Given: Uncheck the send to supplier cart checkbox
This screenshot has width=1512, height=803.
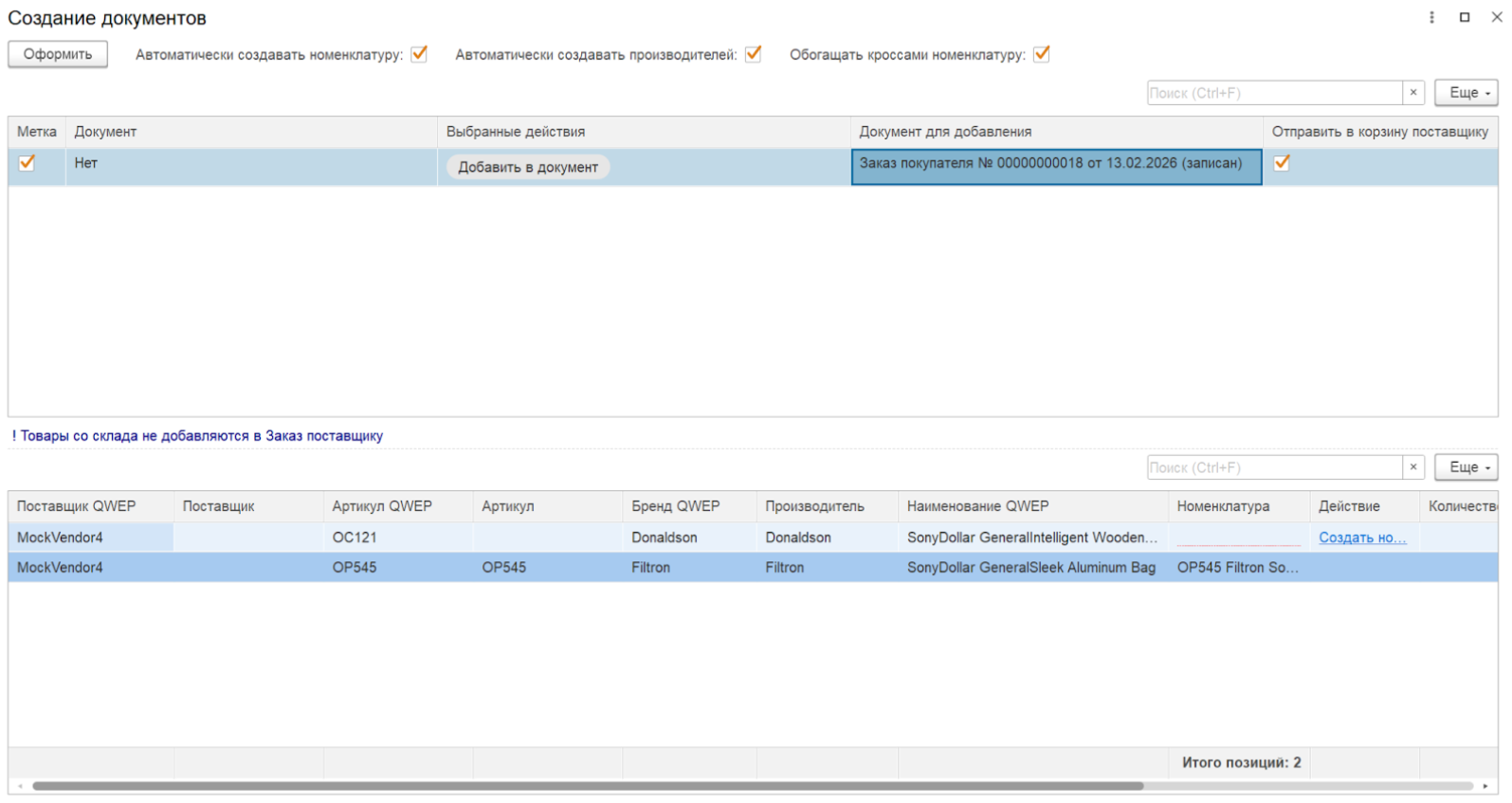Looking at the screenshot, I should (1282, 163).
